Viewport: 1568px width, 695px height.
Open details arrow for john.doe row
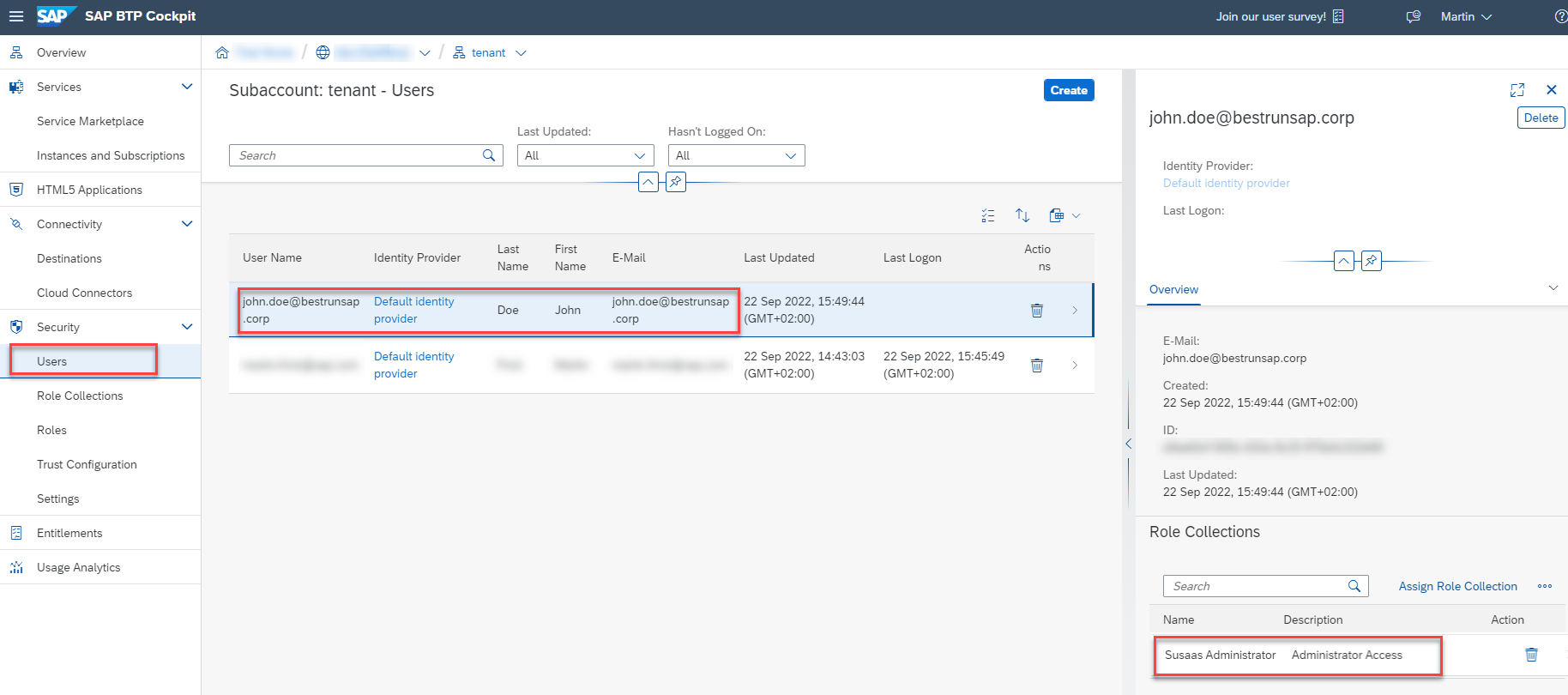[1075, 310]
